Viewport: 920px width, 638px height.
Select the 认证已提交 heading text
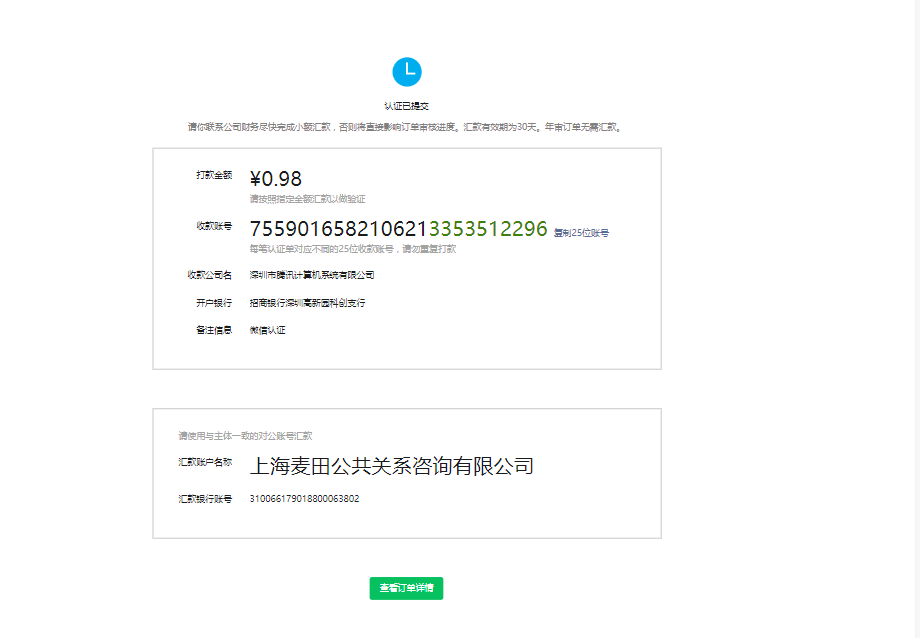407,105
